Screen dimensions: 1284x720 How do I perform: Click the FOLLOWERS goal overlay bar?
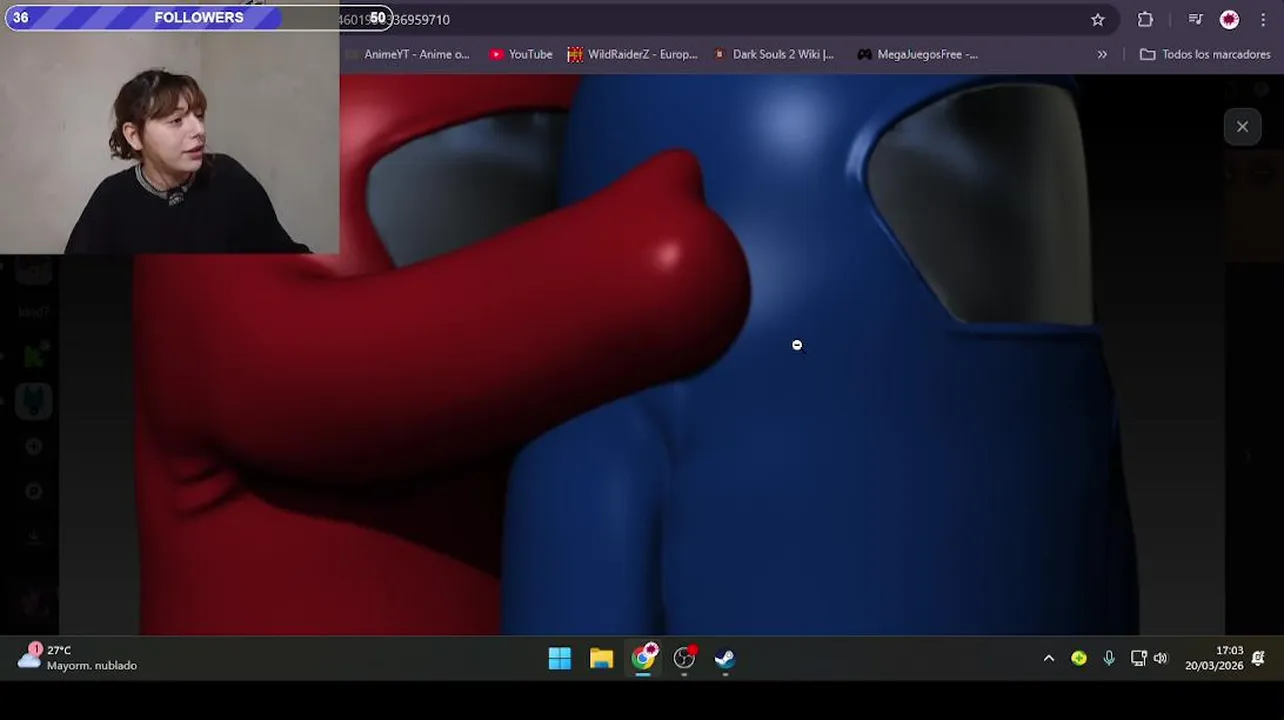pyautogui.click(x=199, y=18)
